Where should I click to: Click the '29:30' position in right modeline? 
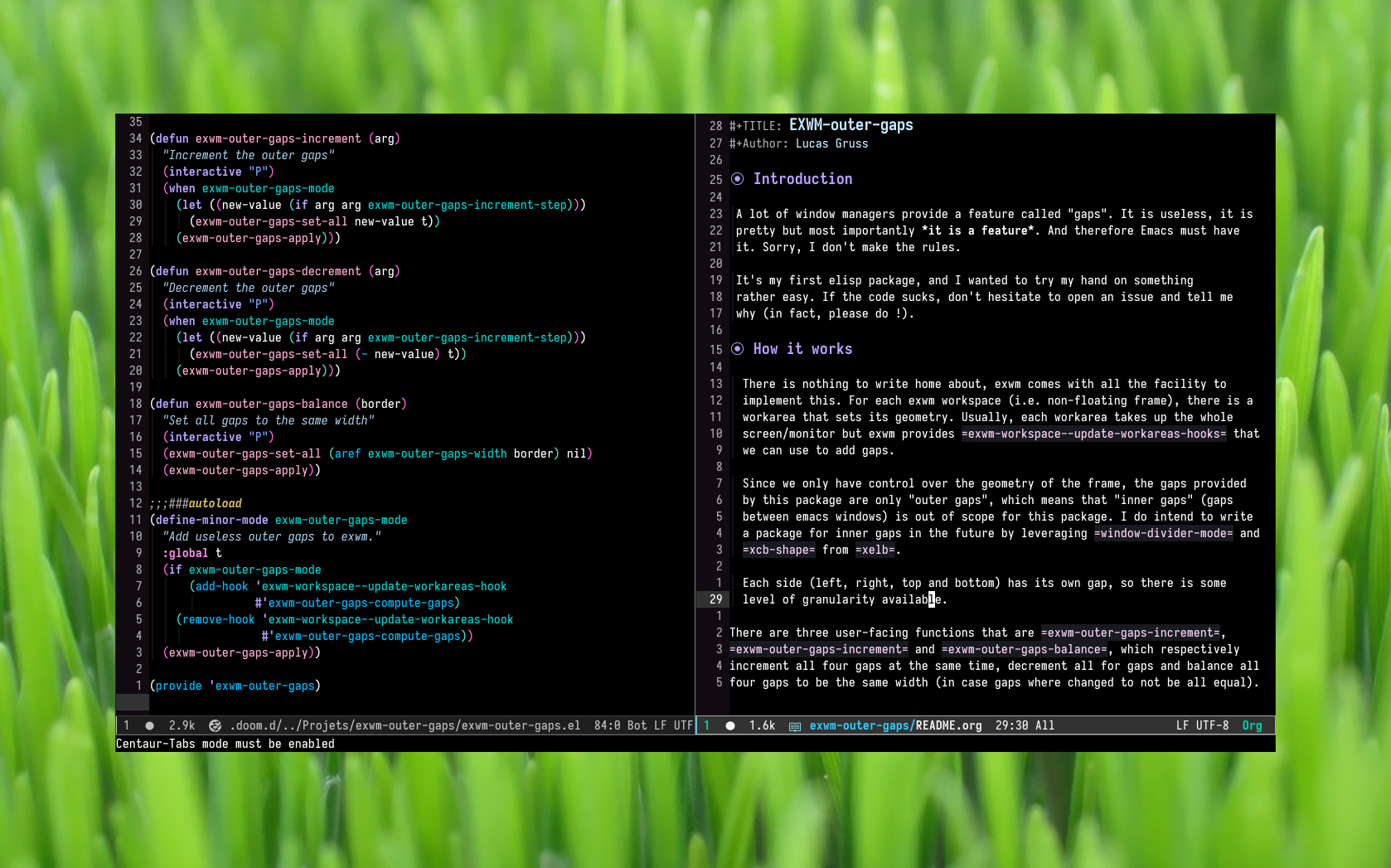pyautogui.click(x=1011, y=725)
